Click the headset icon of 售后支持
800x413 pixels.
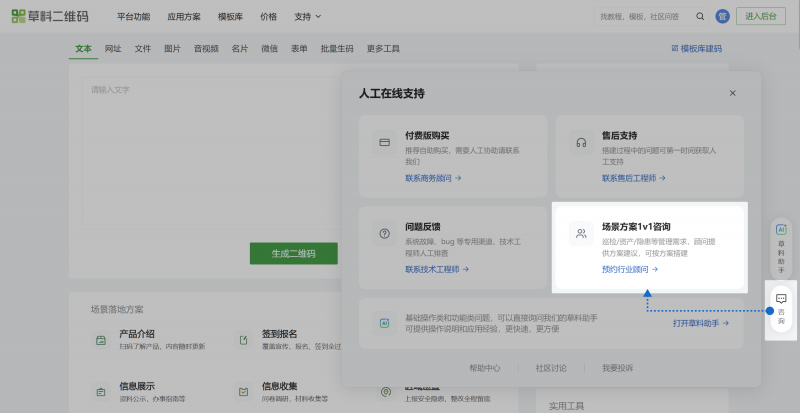[x=581, y=142]
